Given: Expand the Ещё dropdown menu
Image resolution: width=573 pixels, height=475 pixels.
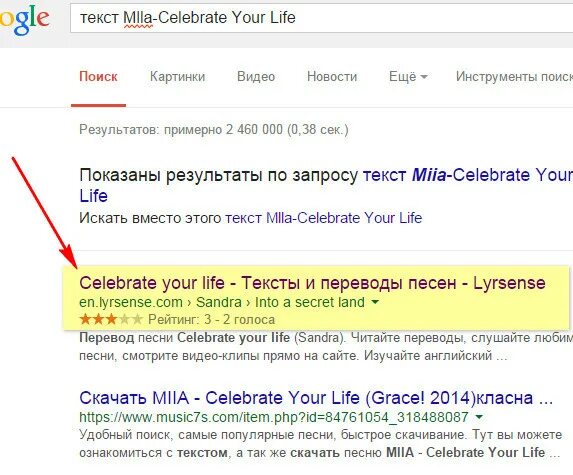Looking at the screenshot, I should coord(408,76).
